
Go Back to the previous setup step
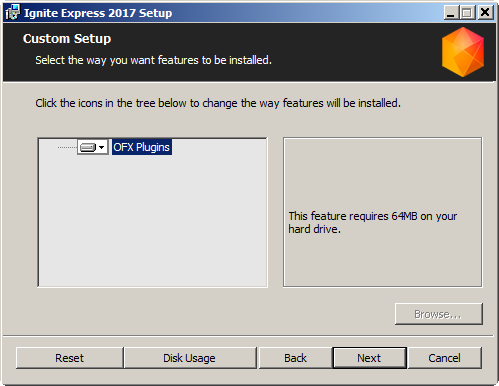[295, 358]
